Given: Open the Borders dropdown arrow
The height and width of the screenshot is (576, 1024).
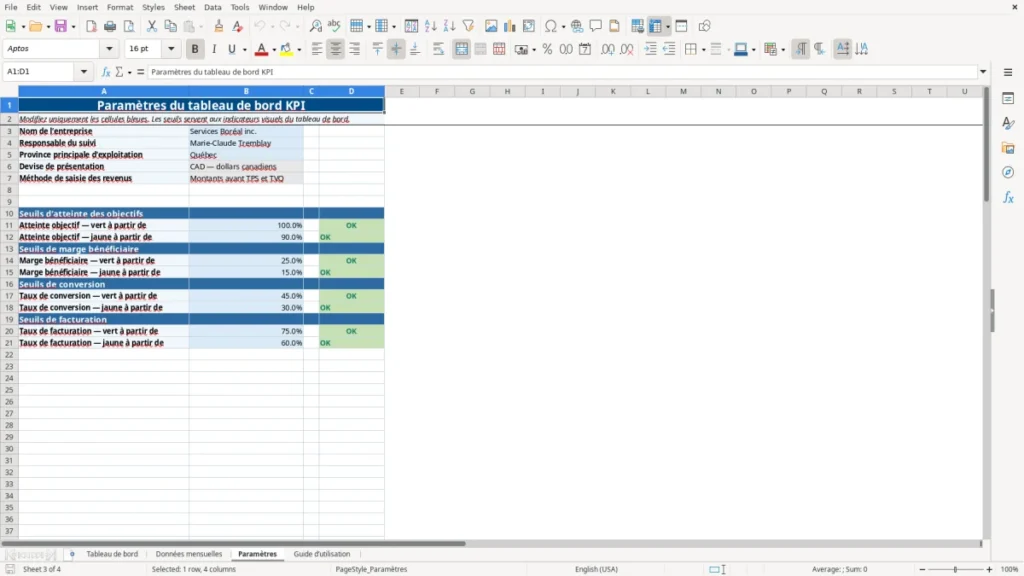Looking at the screenshot, I should 703,50.
